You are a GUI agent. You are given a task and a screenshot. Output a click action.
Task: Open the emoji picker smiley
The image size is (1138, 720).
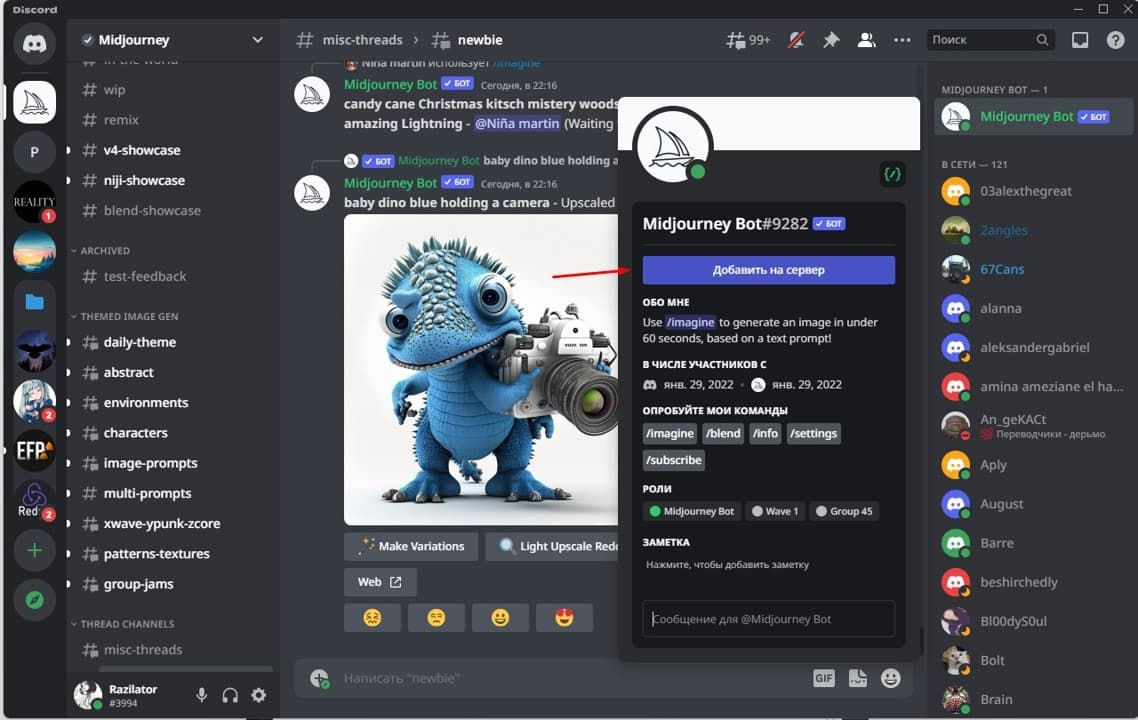(x=891, y=678)
